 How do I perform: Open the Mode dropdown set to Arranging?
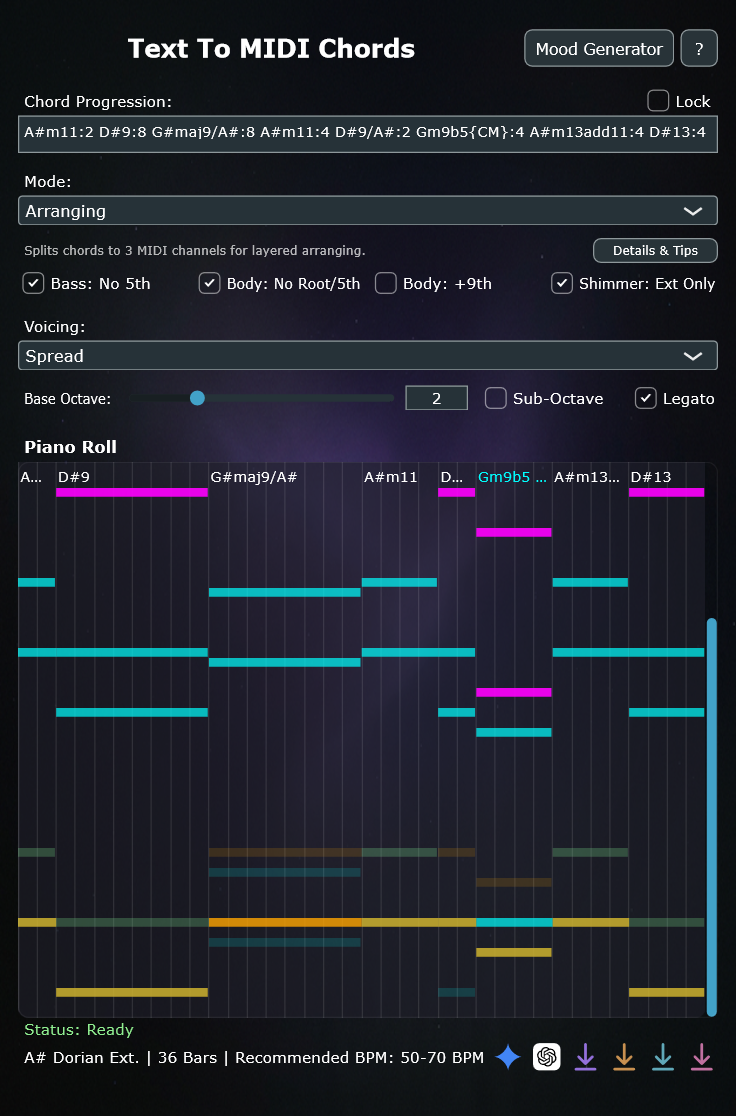367,211
